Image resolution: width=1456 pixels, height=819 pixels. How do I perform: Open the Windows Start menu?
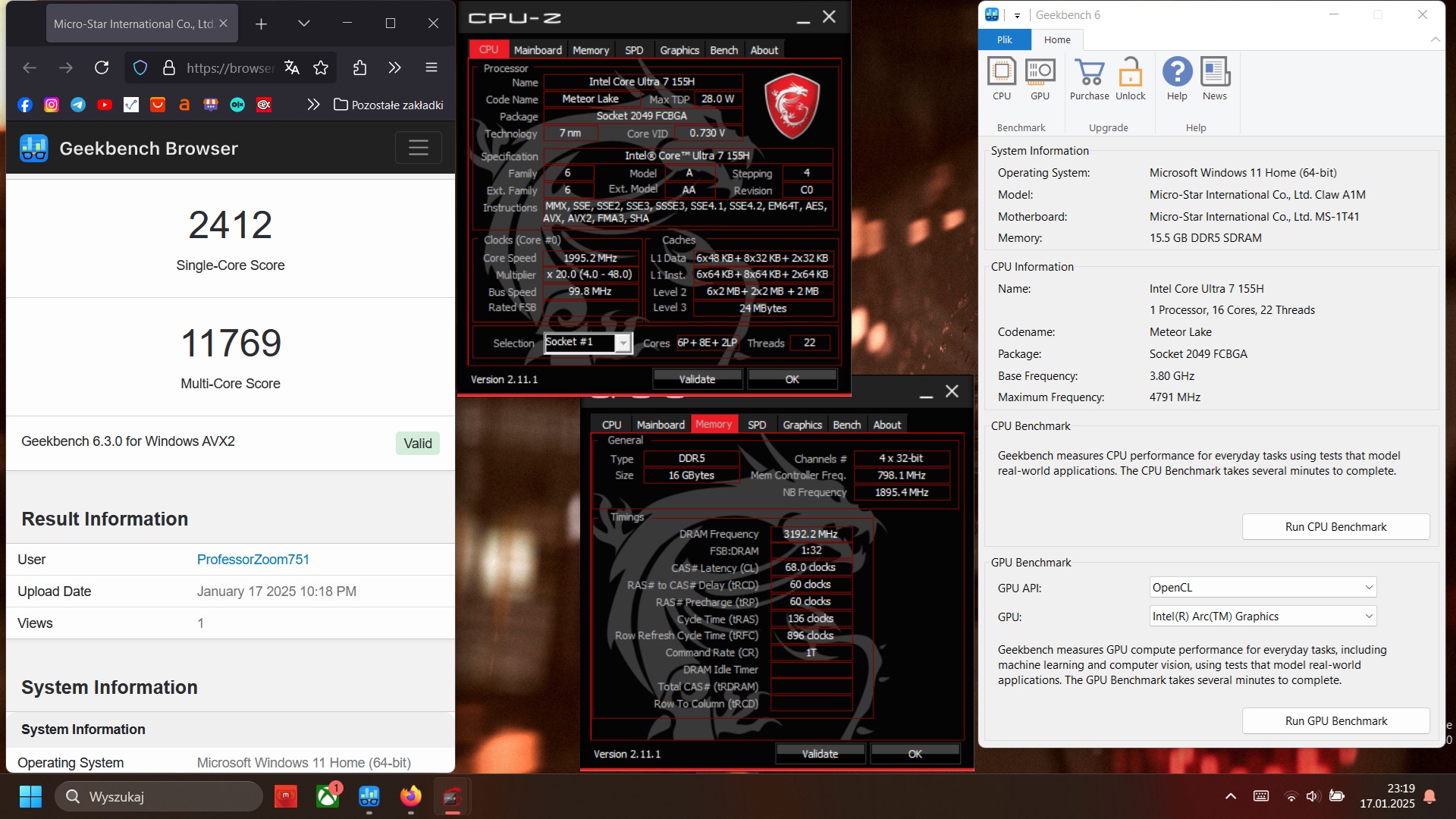(x=30, y=796)
